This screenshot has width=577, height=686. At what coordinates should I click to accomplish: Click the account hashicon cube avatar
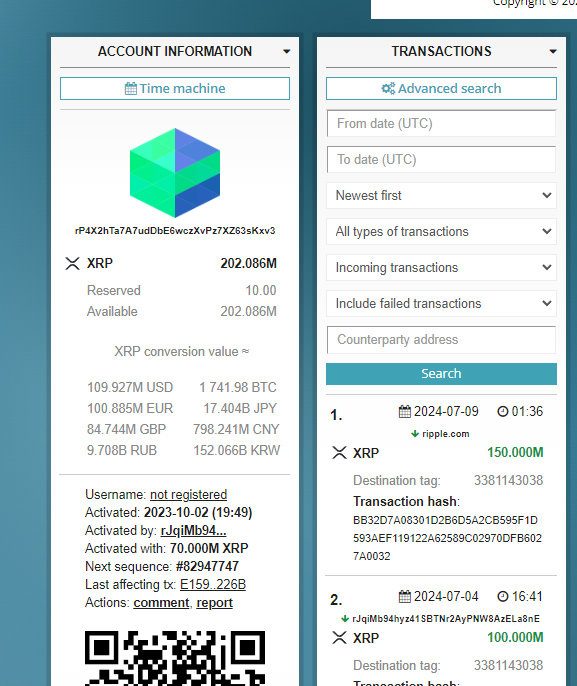coord(175,173)
